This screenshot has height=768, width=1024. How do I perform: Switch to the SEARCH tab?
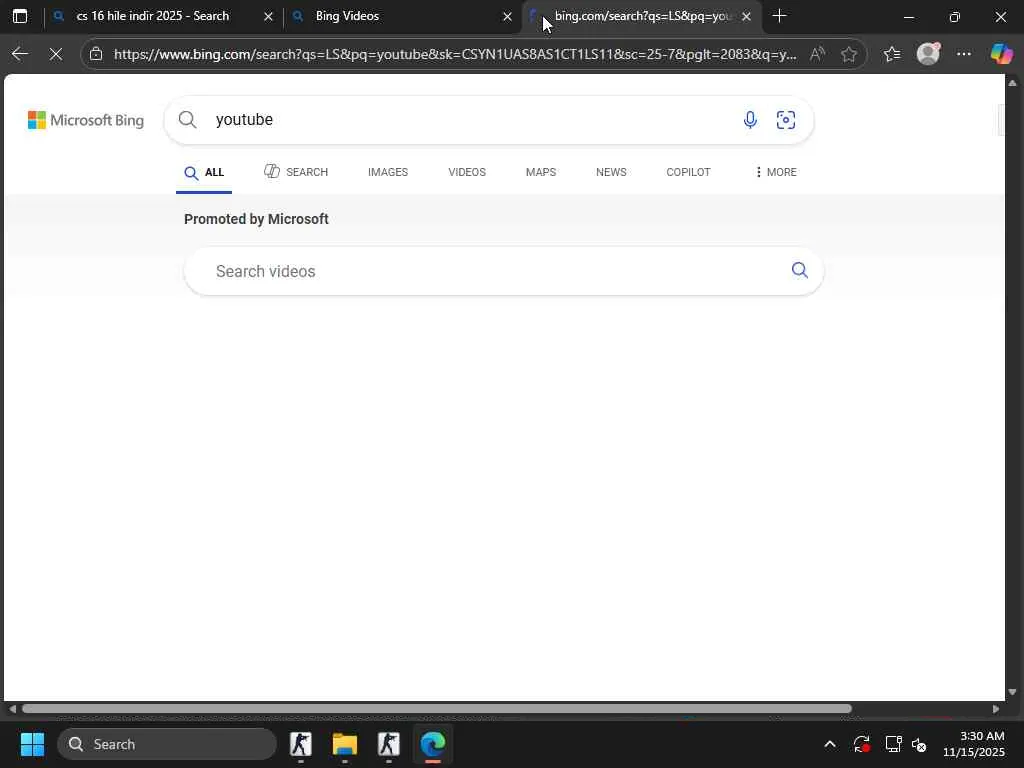pyautogui.click(x=296, y=172)
